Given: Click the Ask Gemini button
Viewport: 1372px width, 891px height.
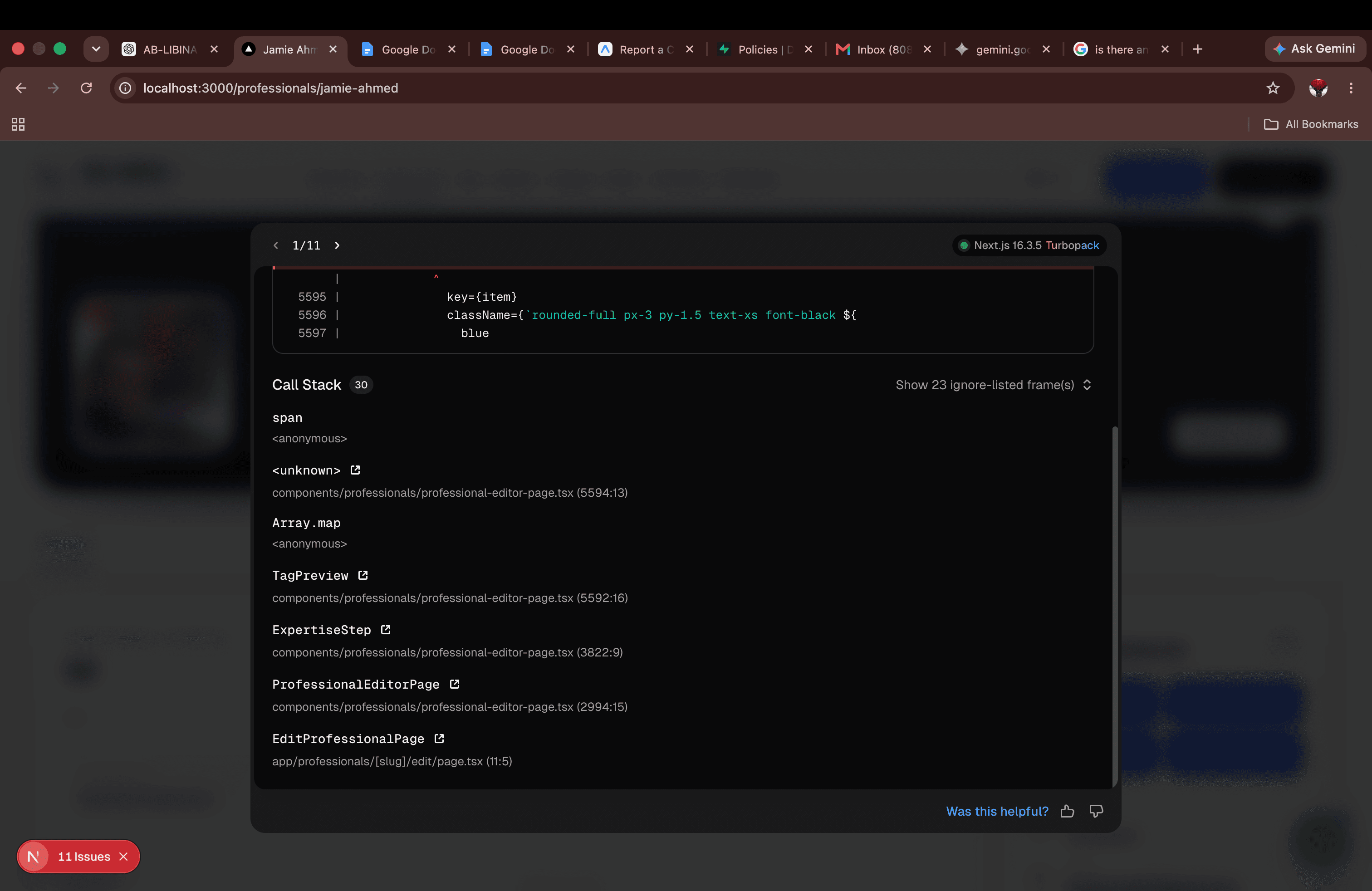Looking at the screenshot, I should [x=1315, y=49].
